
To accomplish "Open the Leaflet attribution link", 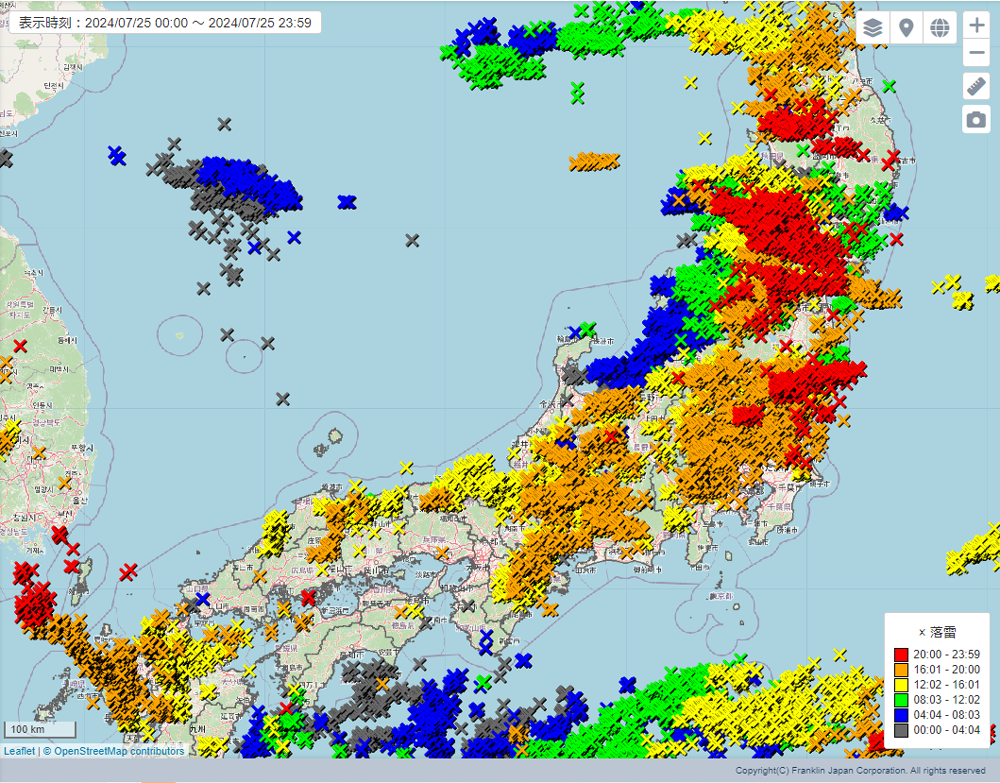I will [18, 751].
